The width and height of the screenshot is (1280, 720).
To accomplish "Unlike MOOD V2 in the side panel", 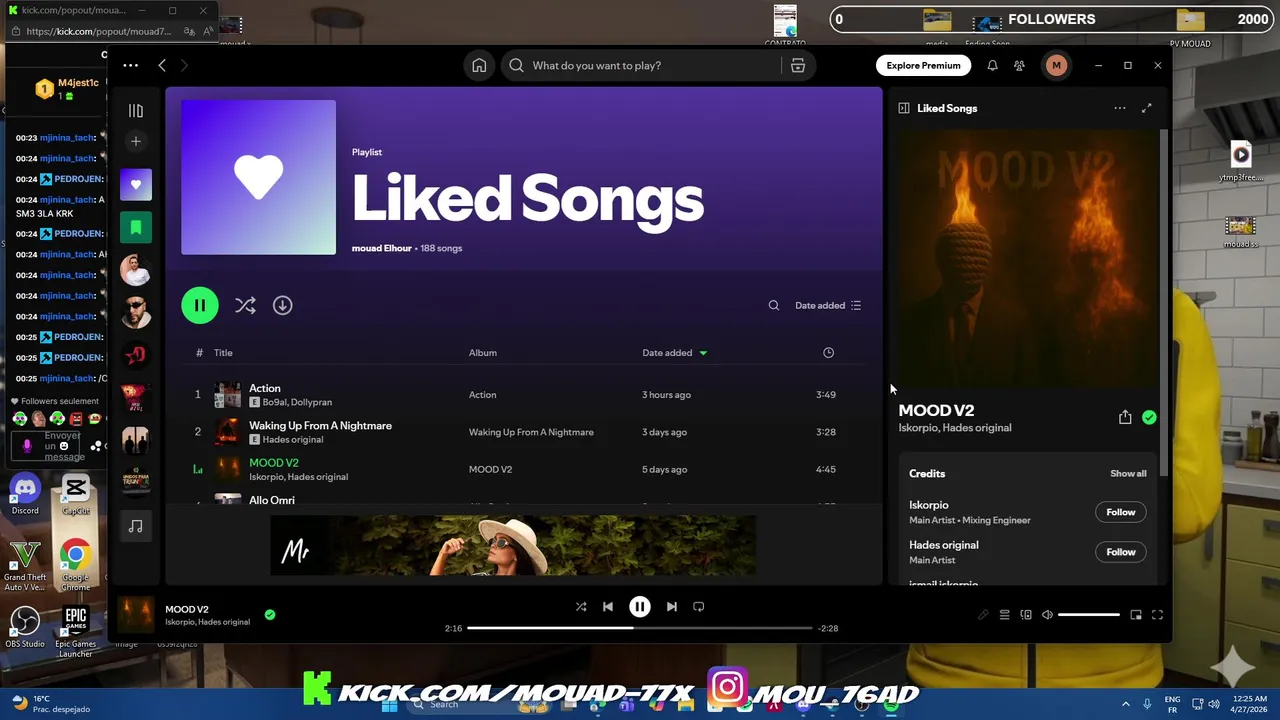I will [1149, 417].
